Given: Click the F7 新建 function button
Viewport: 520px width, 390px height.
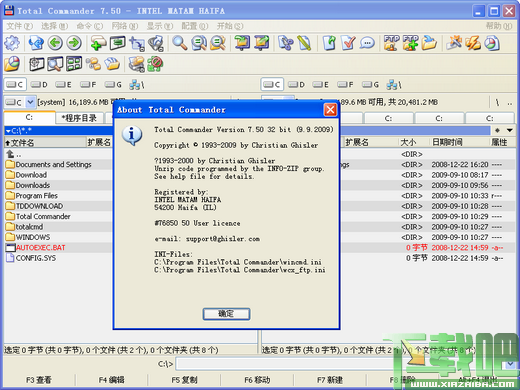Looking at the screenshot, I should tap(330, 380).
